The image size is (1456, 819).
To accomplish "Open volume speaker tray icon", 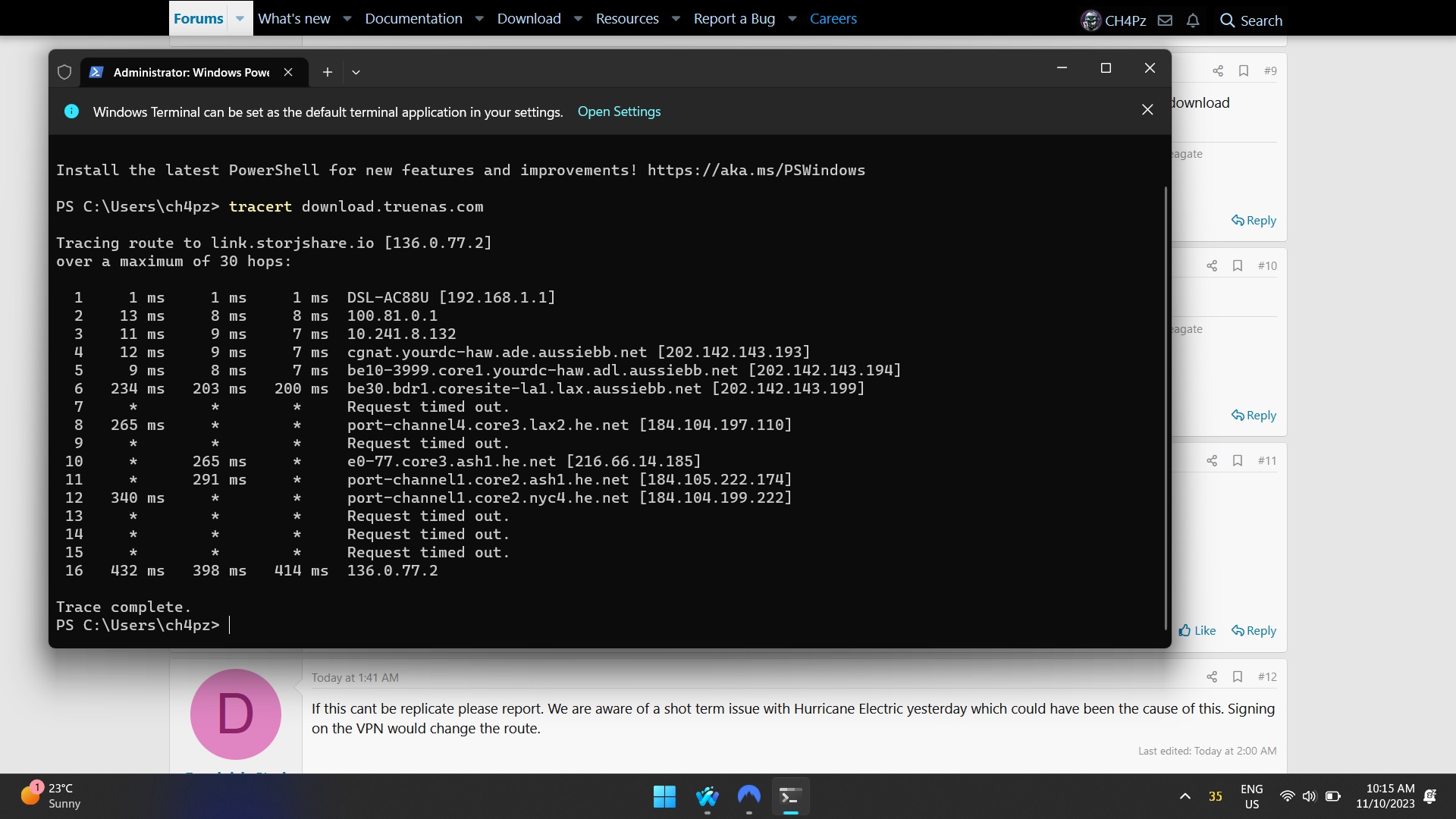I will pos(1309,796).
